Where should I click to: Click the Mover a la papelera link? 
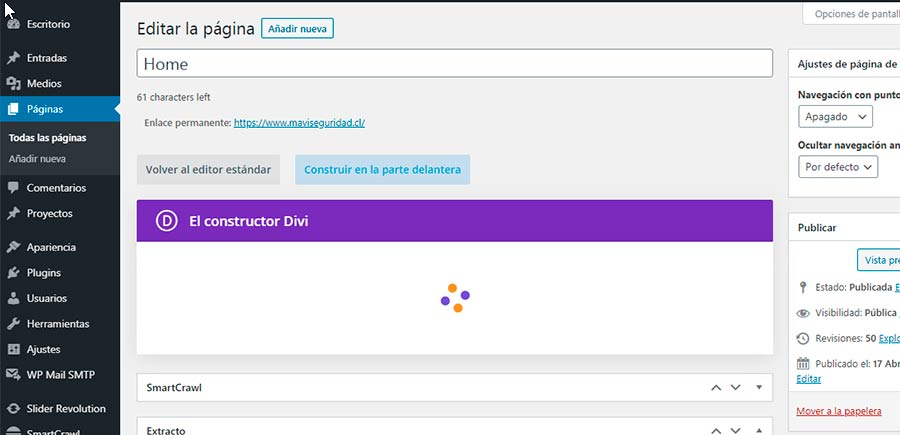pyautogui.click(x=838, y=411)
